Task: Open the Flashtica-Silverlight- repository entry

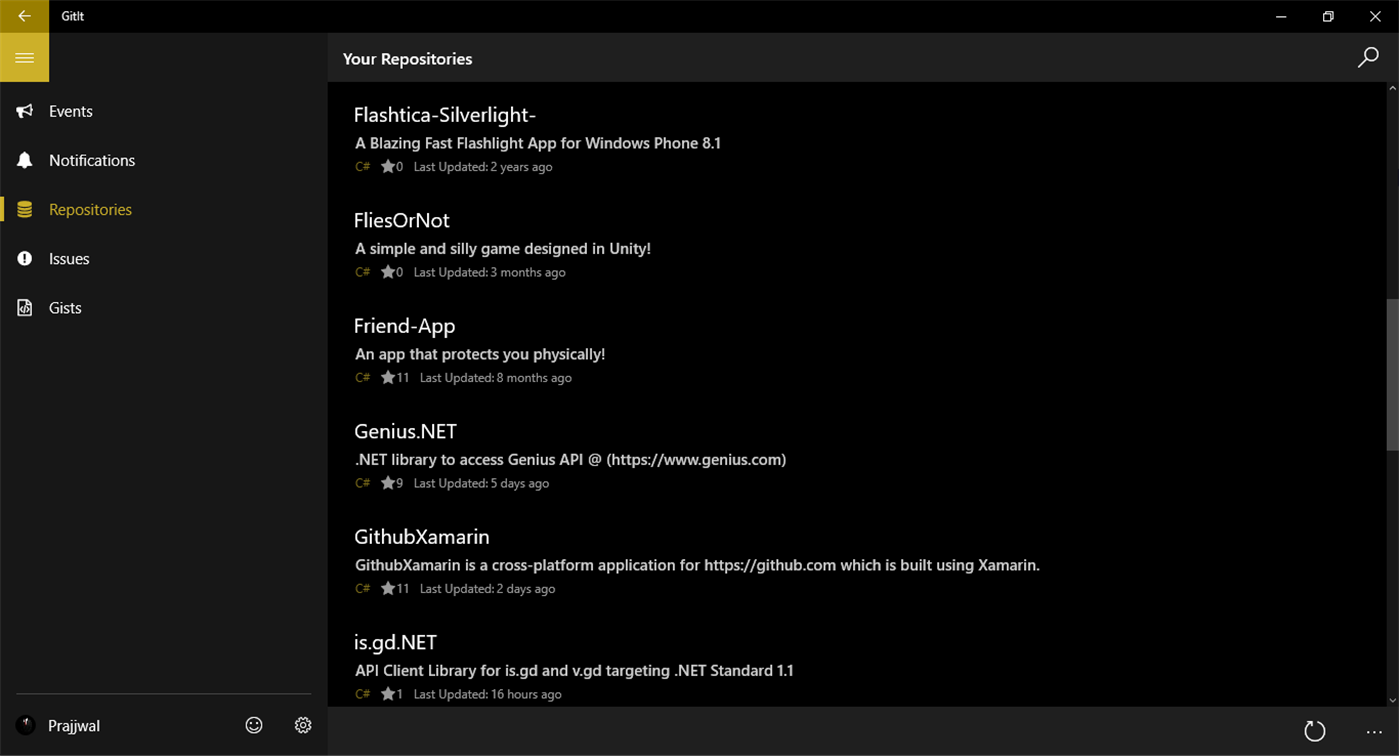Action: click(x=444, y=115)
